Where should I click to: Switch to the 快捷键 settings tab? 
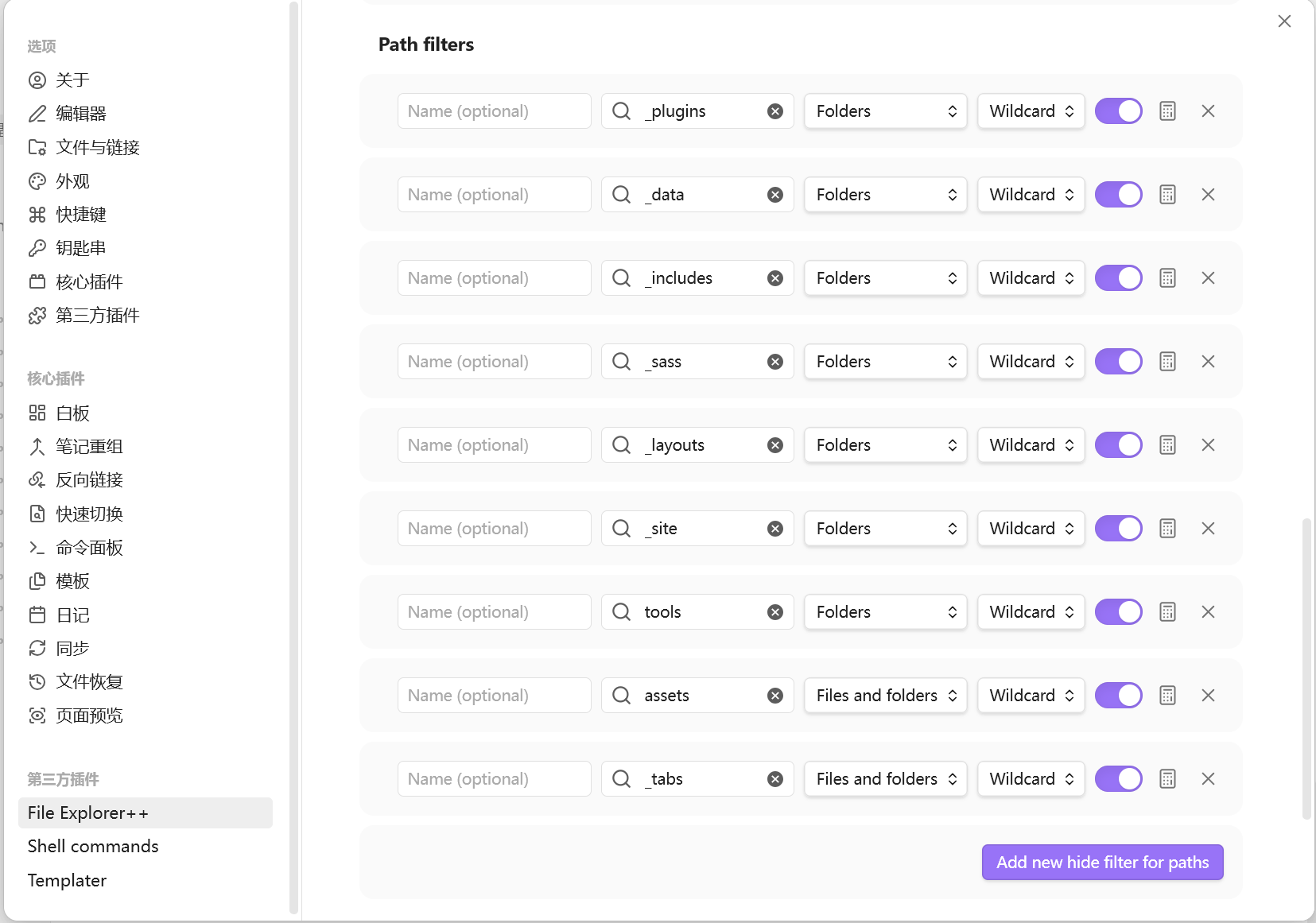click(x=81, y=215)
